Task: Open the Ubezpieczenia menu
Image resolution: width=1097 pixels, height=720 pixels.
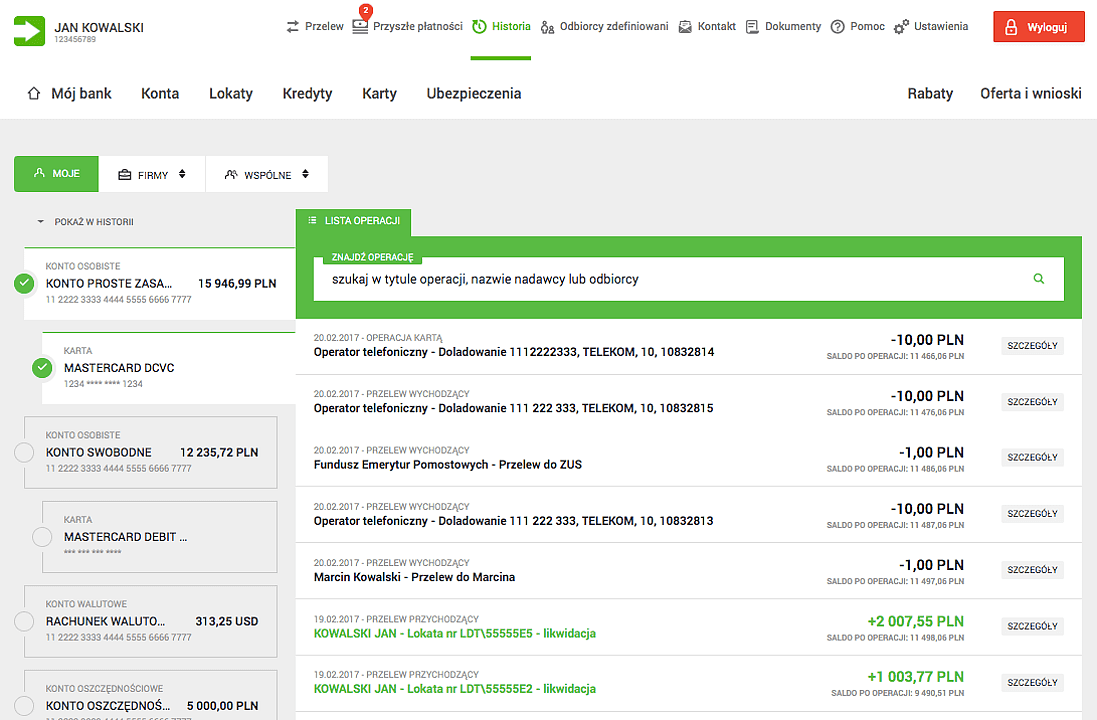Action: point(474,93)
